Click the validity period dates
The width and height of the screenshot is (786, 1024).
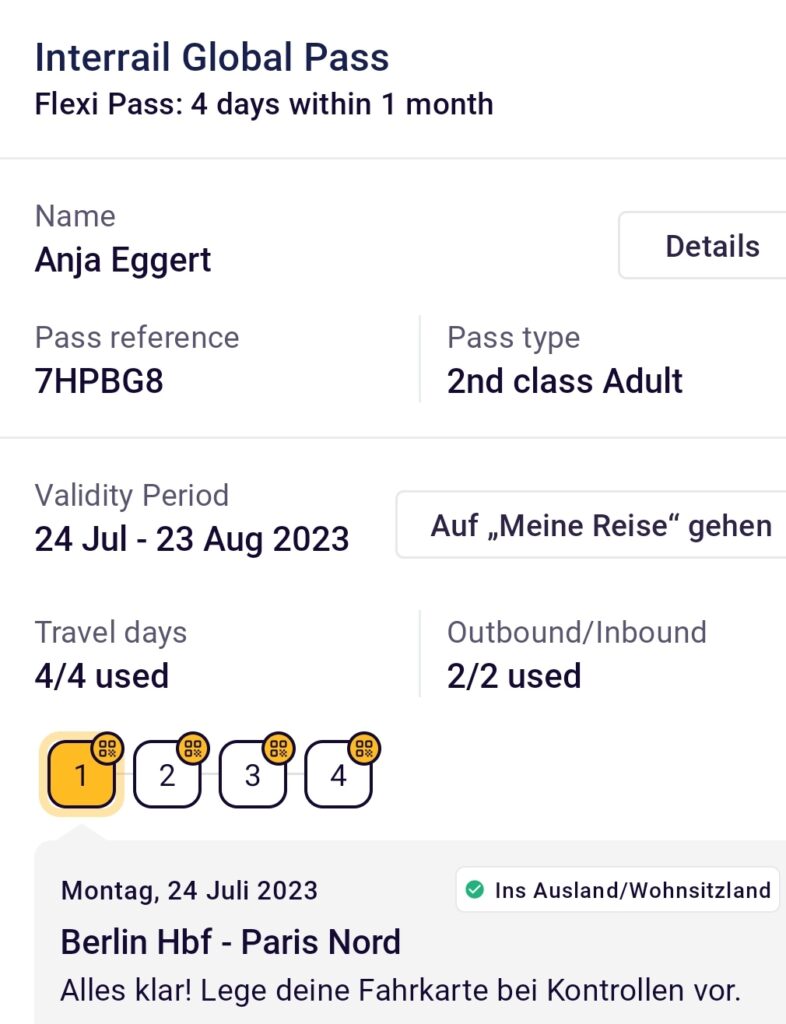point(192,539)
